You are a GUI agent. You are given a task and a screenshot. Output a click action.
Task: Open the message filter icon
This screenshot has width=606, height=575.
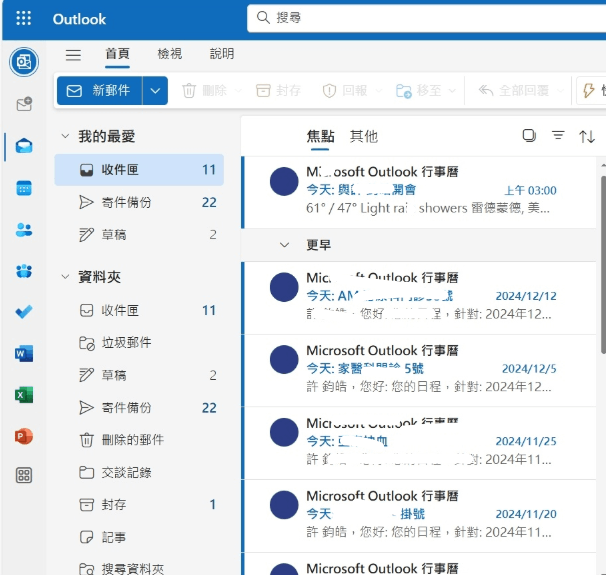coord(558,136)
